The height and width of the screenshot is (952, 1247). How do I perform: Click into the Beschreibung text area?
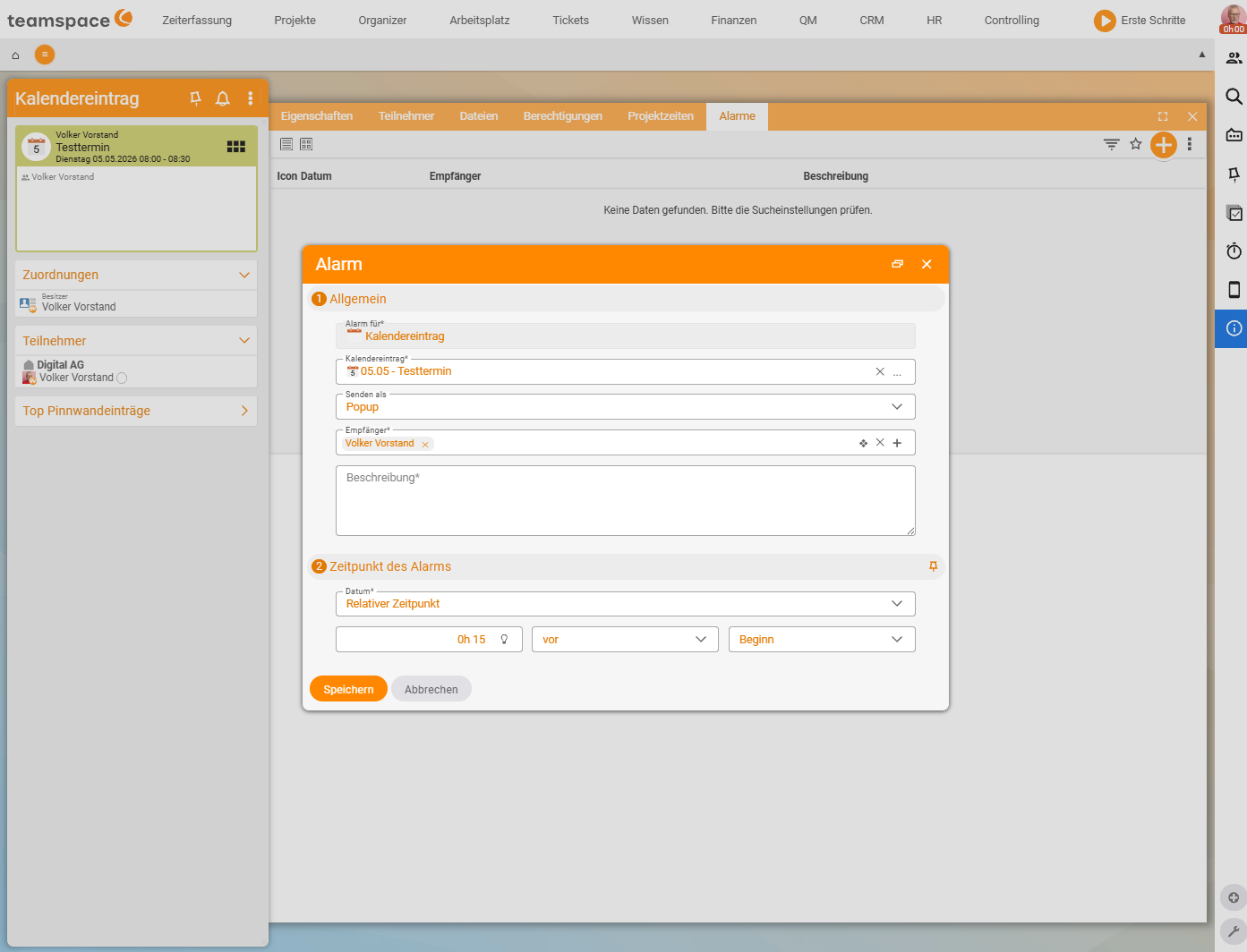click(626, 501)
